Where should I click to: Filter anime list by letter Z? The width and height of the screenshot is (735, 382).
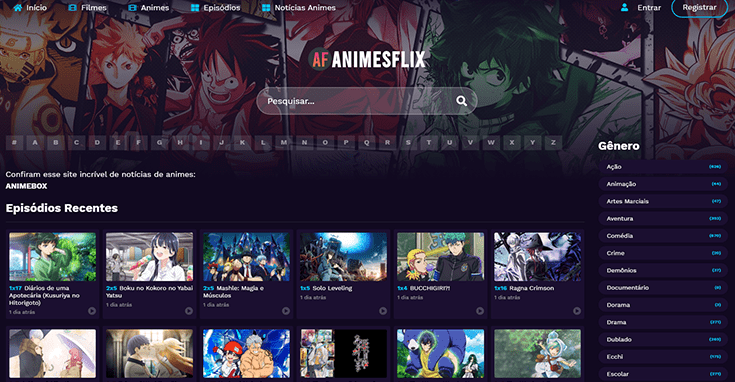coord(553,142)
